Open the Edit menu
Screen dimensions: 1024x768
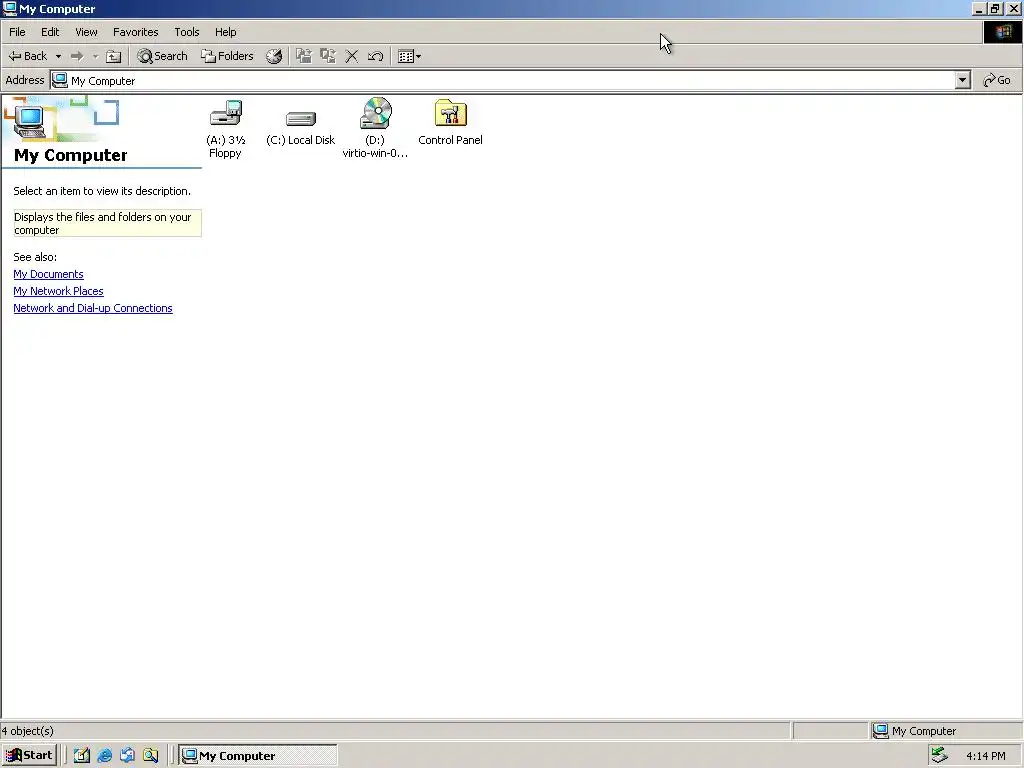coord(50,32)
